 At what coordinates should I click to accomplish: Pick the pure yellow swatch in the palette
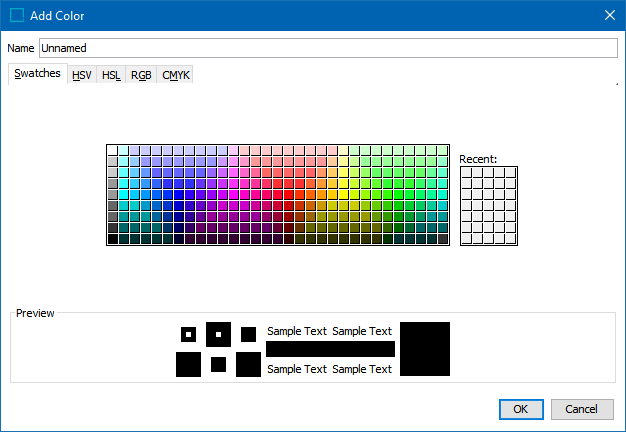pyautogui.click(x=343, y=194)
